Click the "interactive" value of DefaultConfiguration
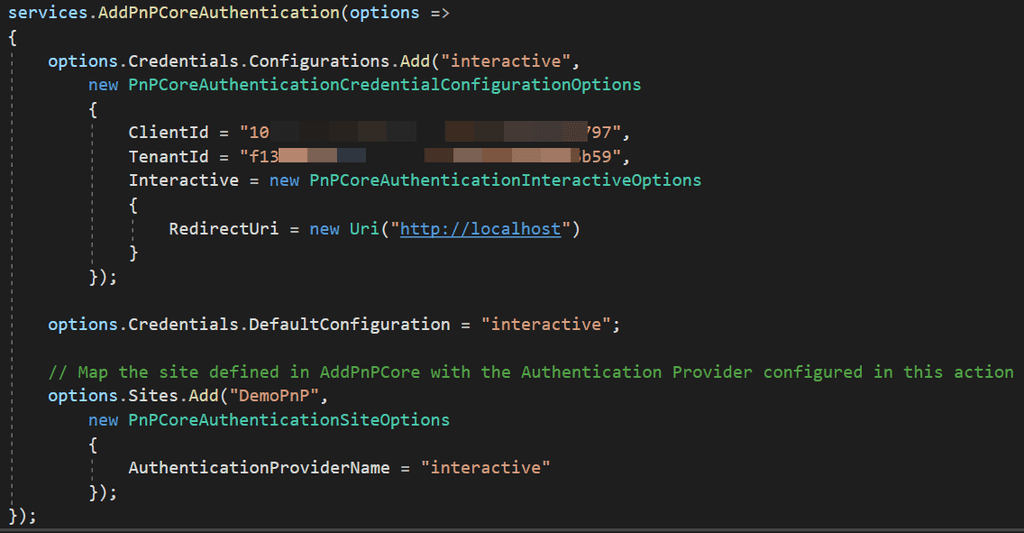This screenshot has height=533, width=1024. click(x=546, y=325)
